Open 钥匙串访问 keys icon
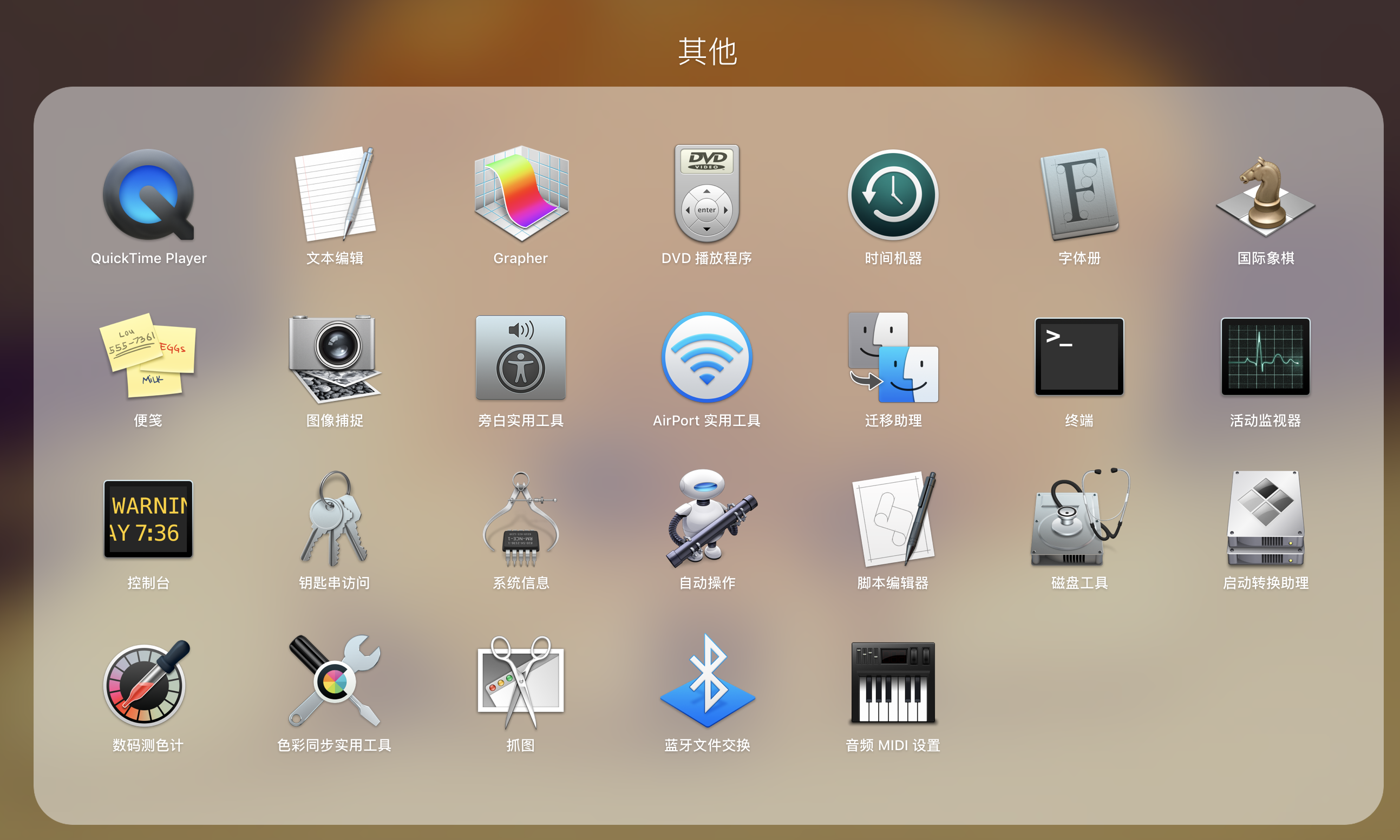 [x=335, y=519]
